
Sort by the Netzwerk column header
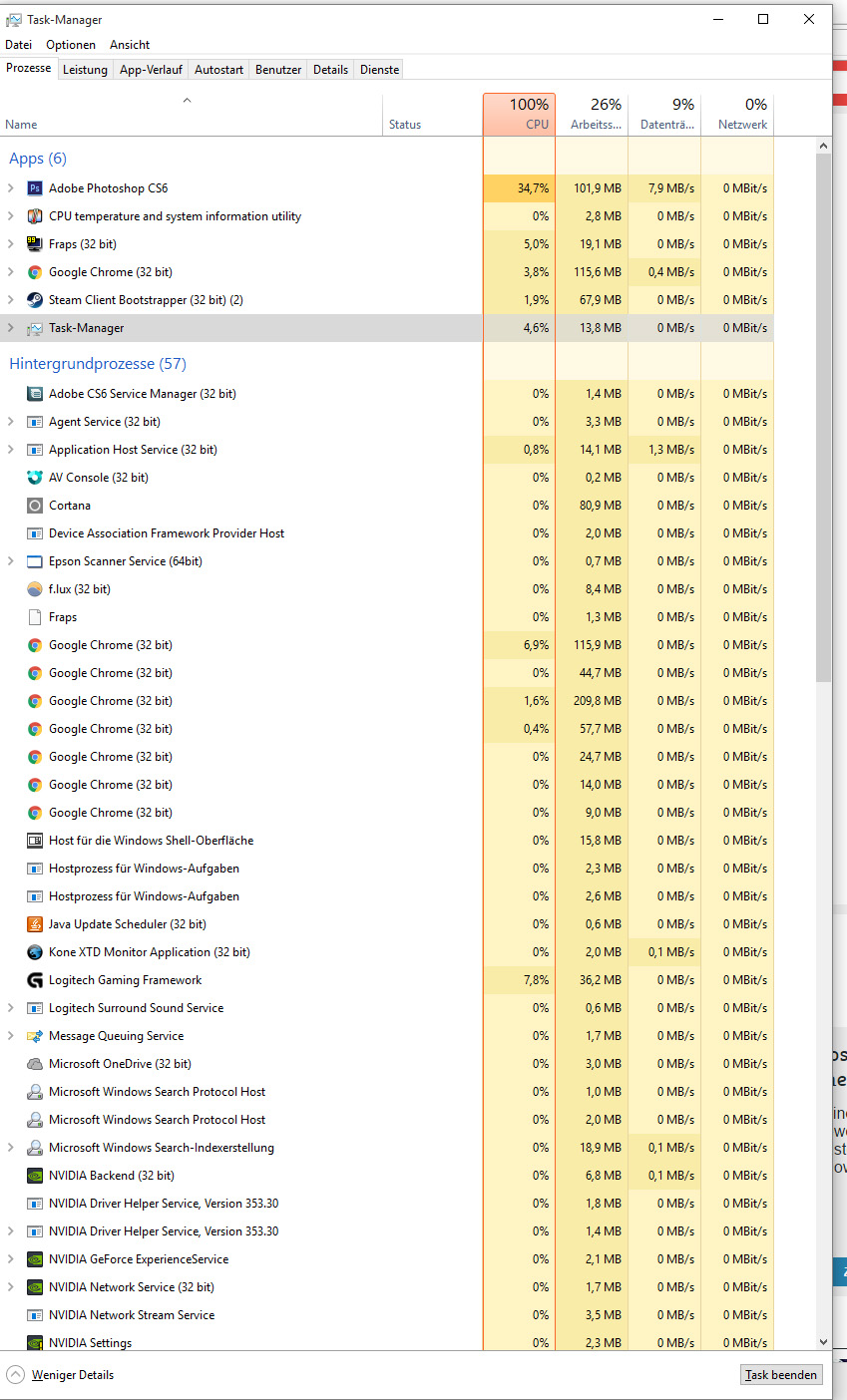coord(737,115)
